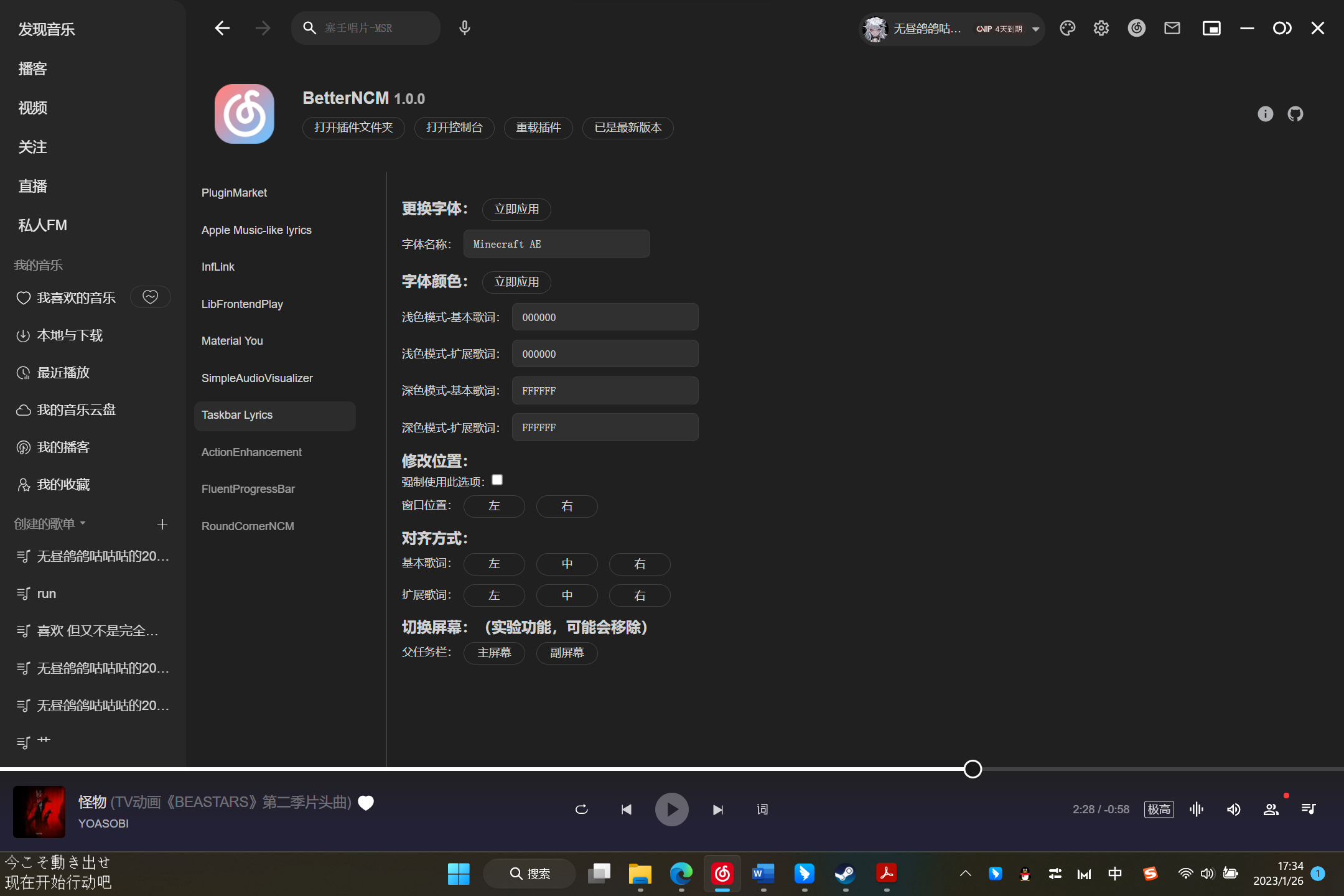
Task: Click the heartbeat mode icon beside 我喜欢的音乐
Action: 150,297
